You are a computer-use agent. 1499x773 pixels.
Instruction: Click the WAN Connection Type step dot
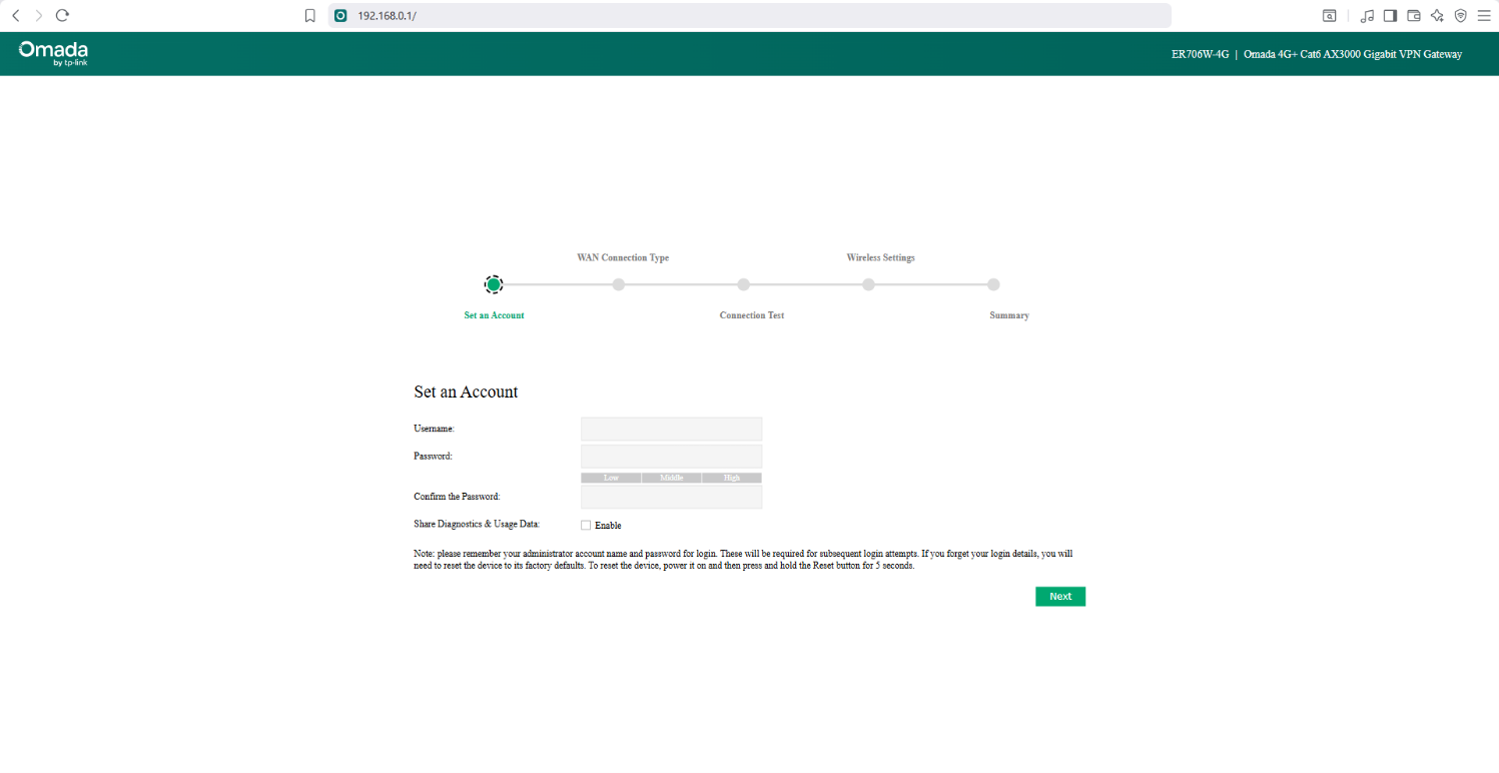tap(619, 285)
